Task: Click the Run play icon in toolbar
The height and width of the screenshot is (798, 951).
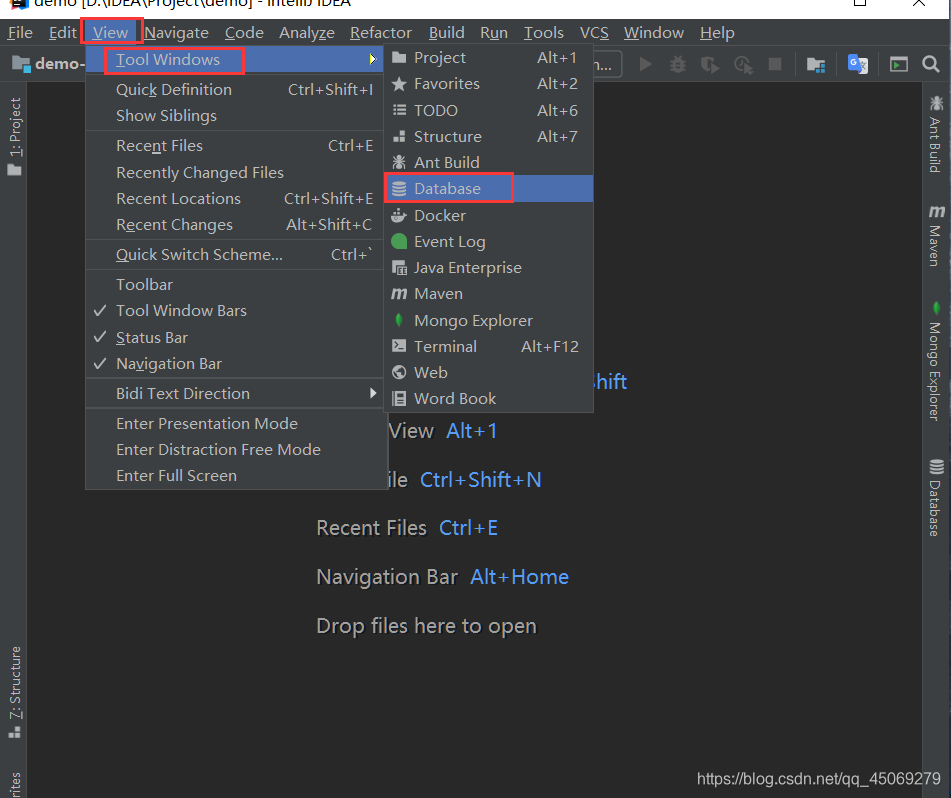Action: coord(646,64)
